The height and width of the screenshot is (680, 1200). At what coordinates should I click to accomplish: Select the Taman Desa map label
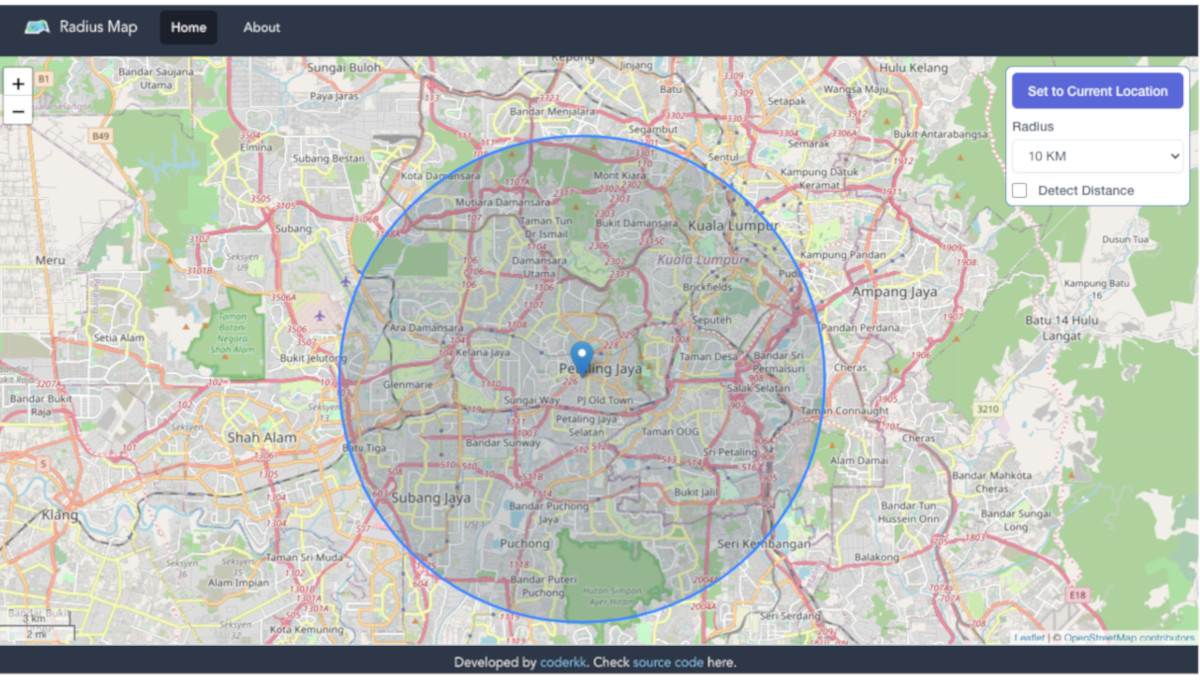click(708, 356)
